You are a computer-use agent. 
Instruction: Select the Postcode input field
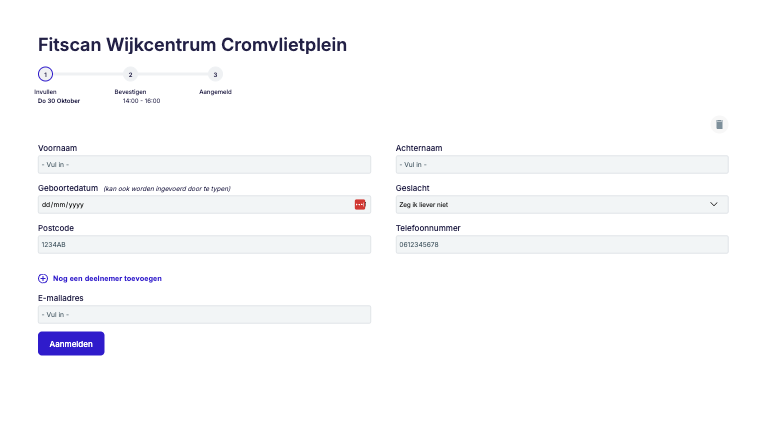point(204,244)
